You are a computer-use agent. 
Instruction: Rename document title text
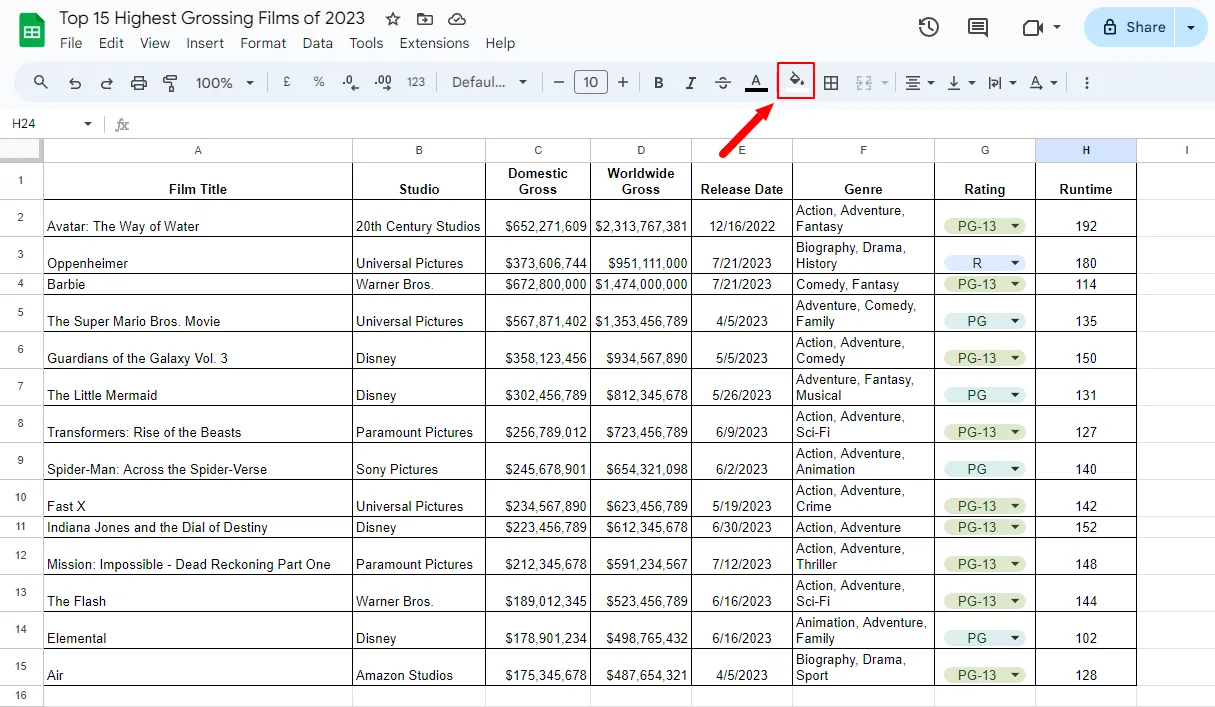click(x=212, y=18)
